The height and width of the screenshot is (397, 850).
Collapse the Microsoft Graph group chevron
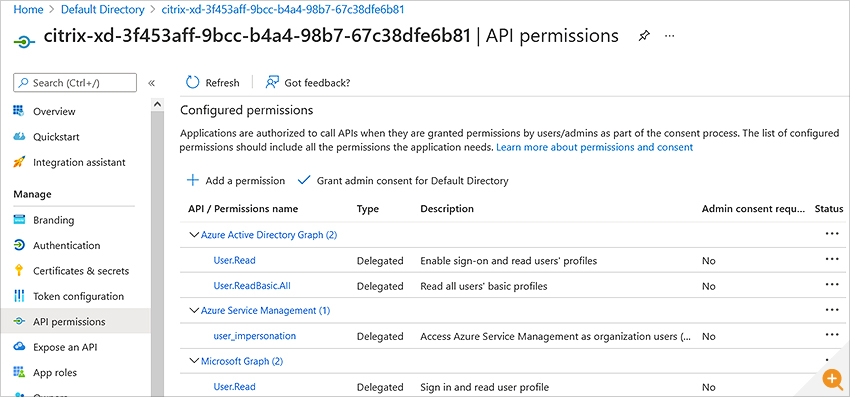pyautogui.click(x=194, y=361)
